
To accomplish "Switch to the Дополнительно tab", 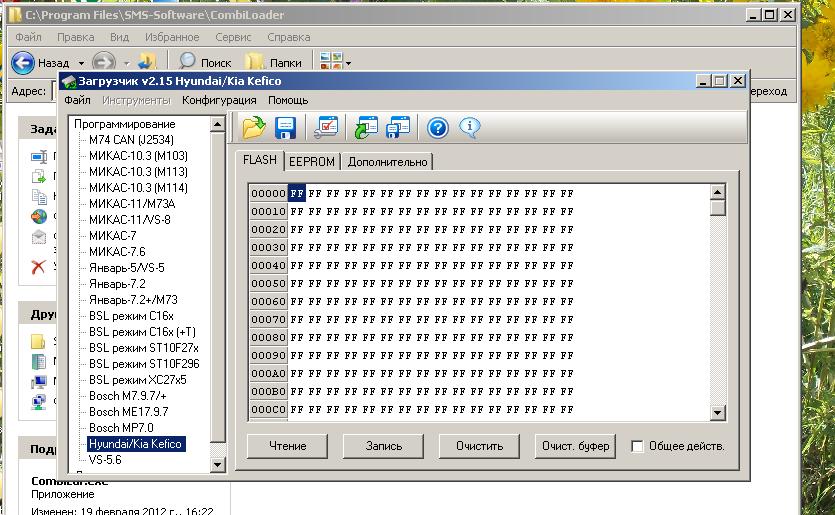I will click(x=387, y=161).
